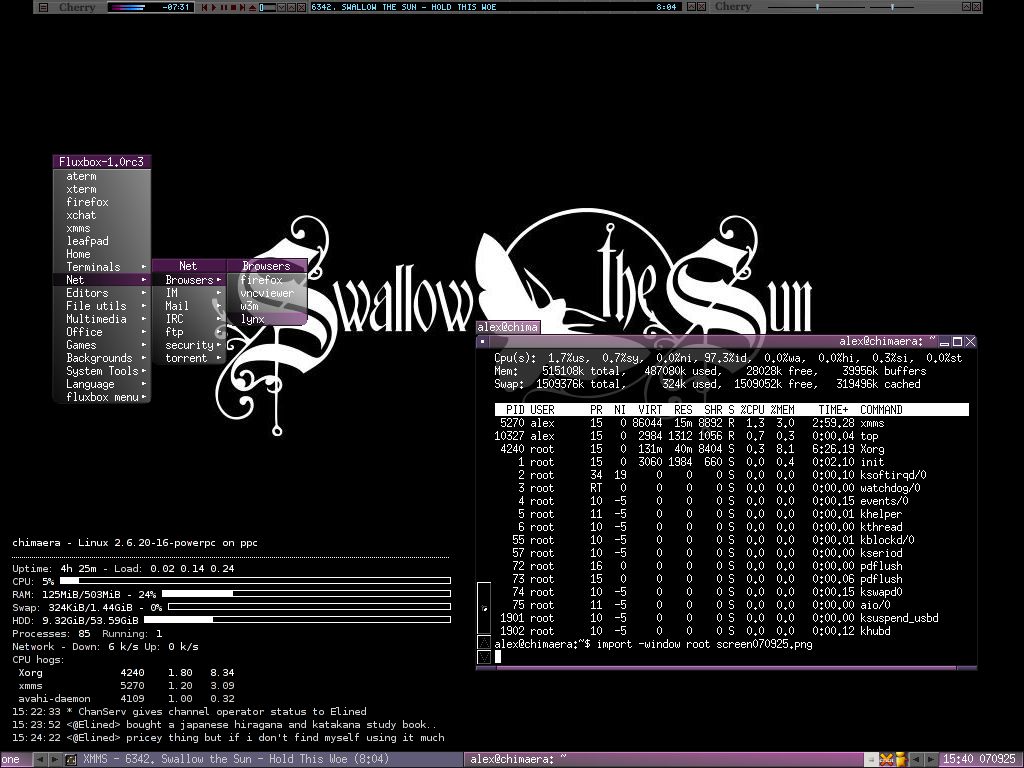Screen dimensions: 1024x768
Task: Click XMMS previous track button
Action: pyautogui.click(x=204, y=7)
